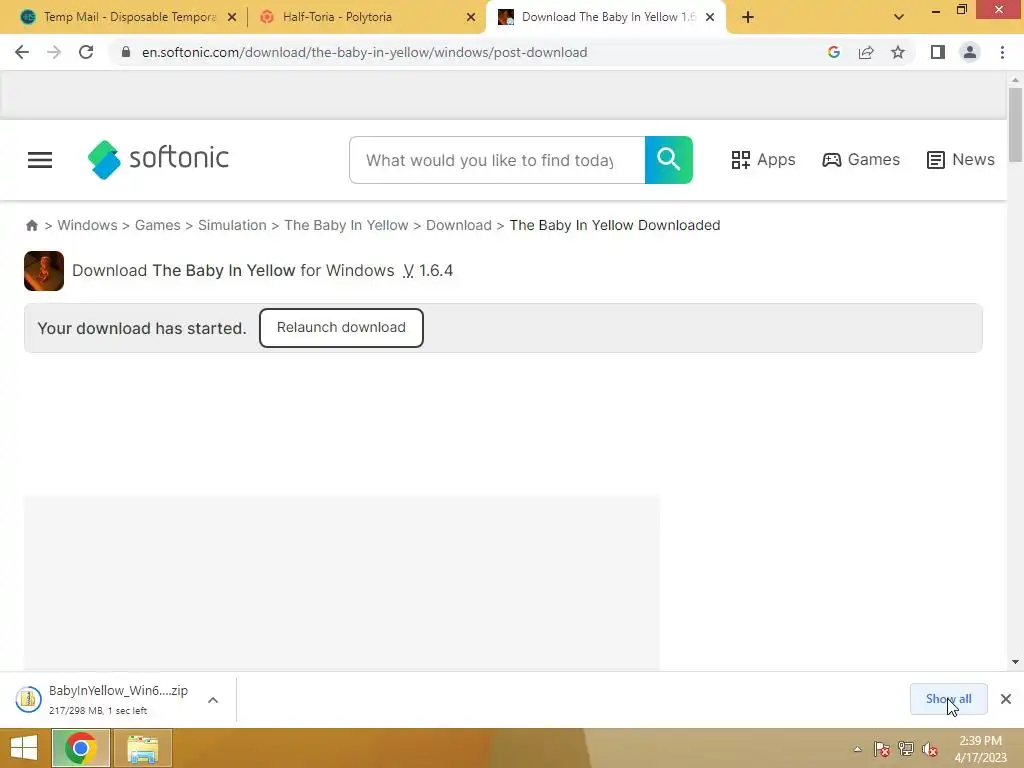Follow The Baby In Yellow breadcrumb link
This screenshot has width=1024, height=768.
point(346,225)
